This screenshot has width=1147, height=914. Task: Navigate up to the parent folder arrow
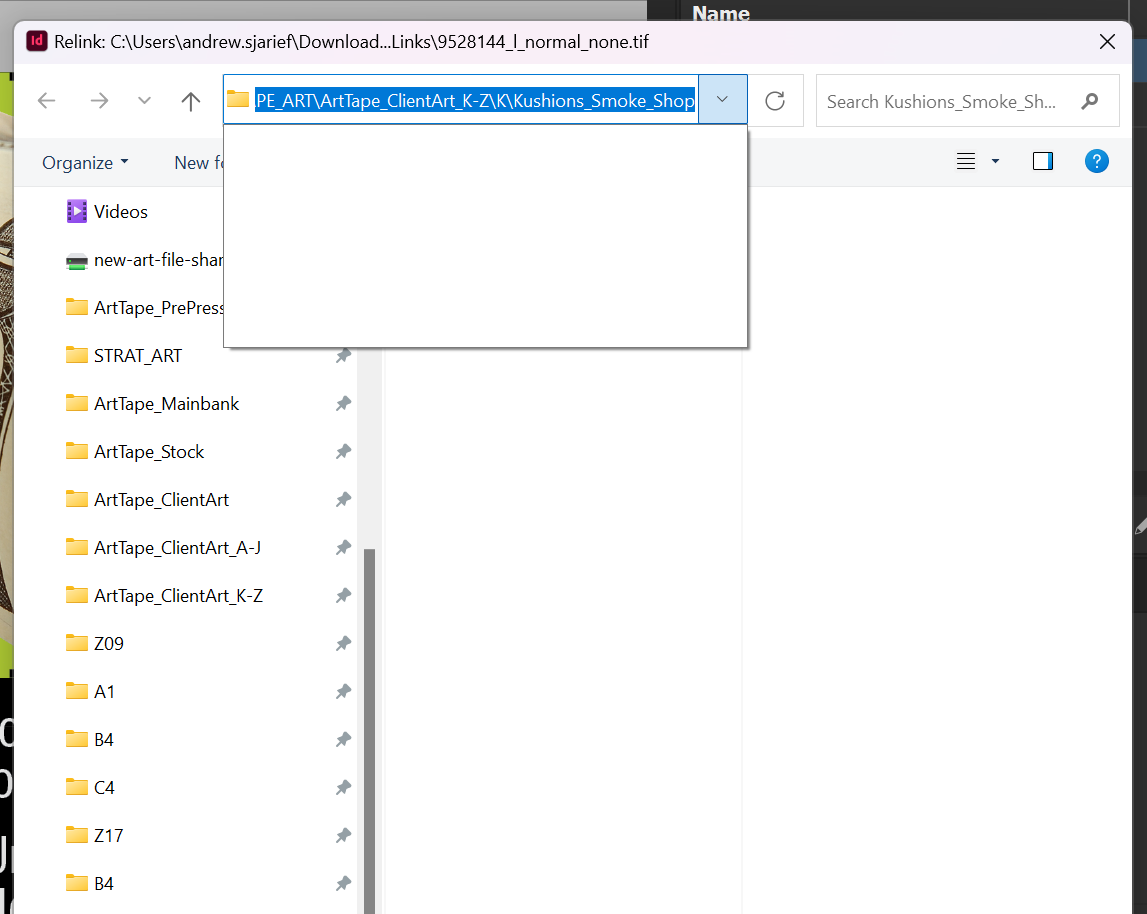[190, 100]
